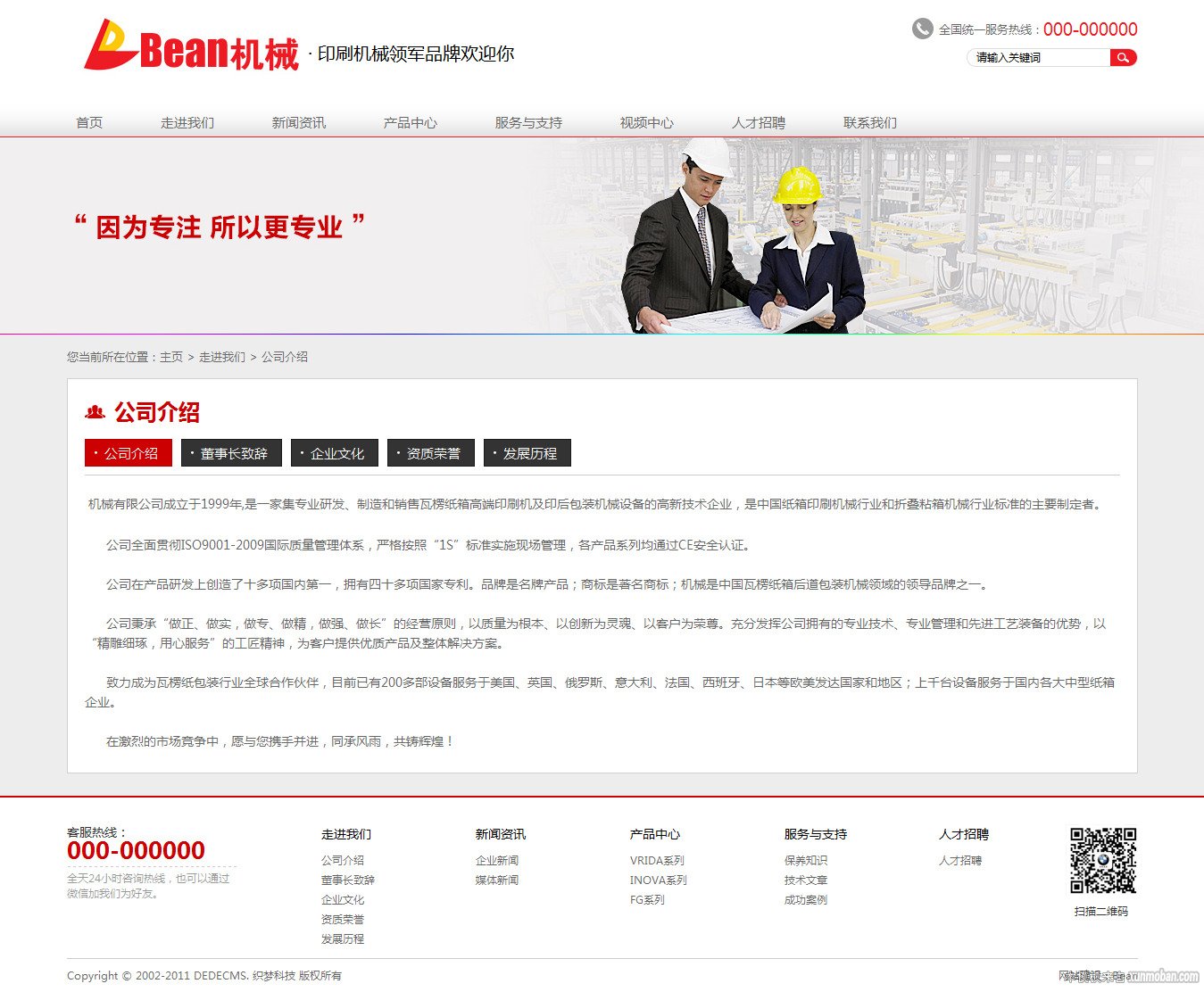The width and height of the screenshot is (1204, 992).
Task: Switch to the 董事长致辞 tab
Action: [x=231, y=453]
